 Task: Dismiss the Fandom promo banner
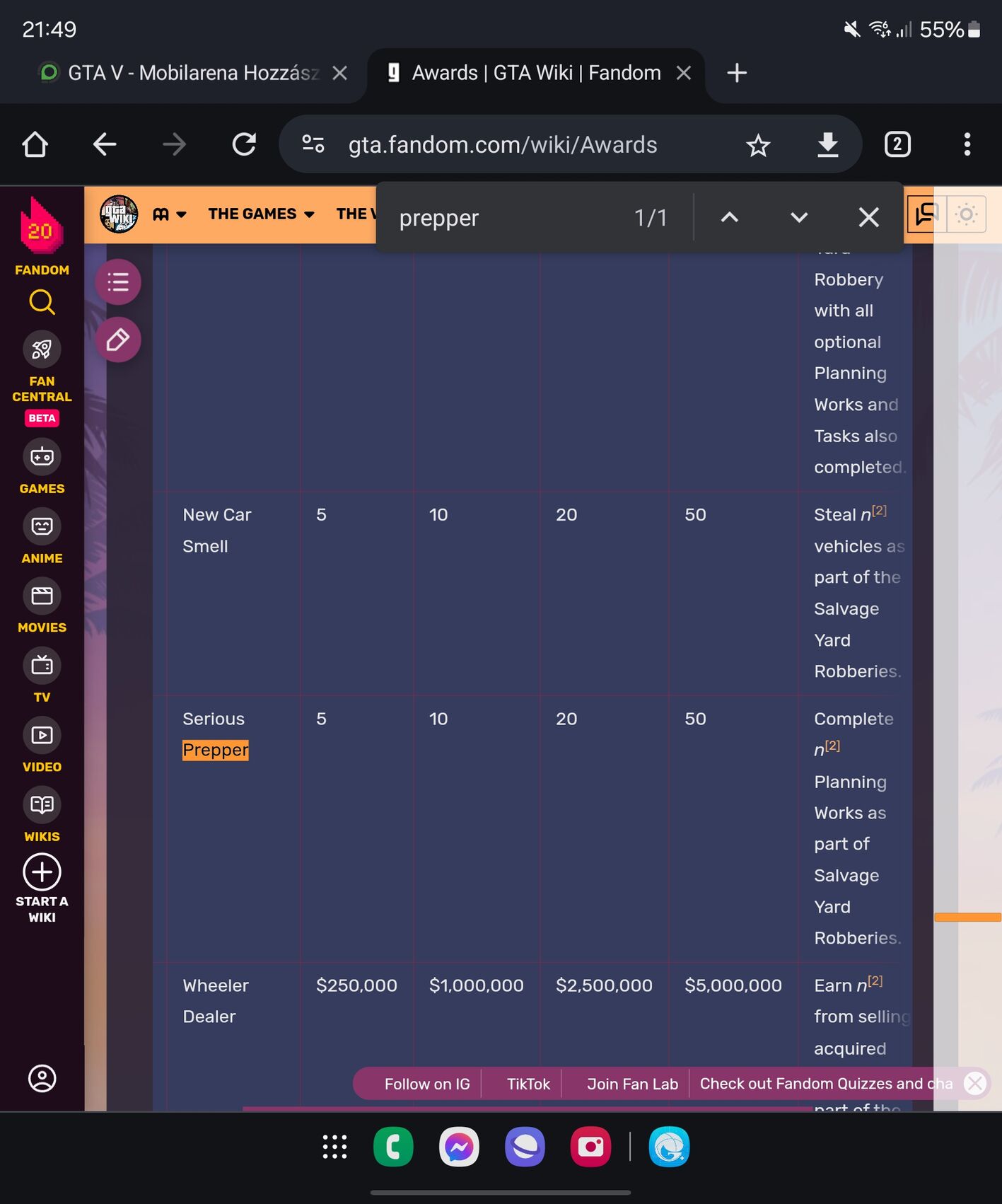(x=975, y=1083)
